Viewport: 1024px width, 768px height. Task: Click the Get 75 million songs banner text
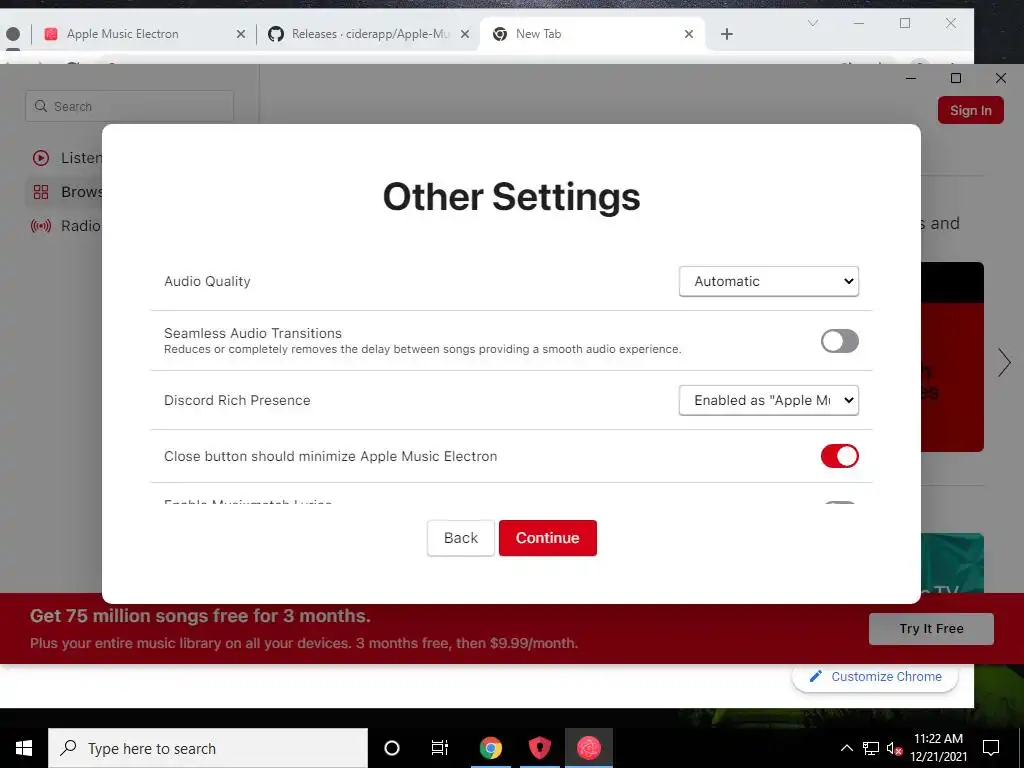(200, 616)
